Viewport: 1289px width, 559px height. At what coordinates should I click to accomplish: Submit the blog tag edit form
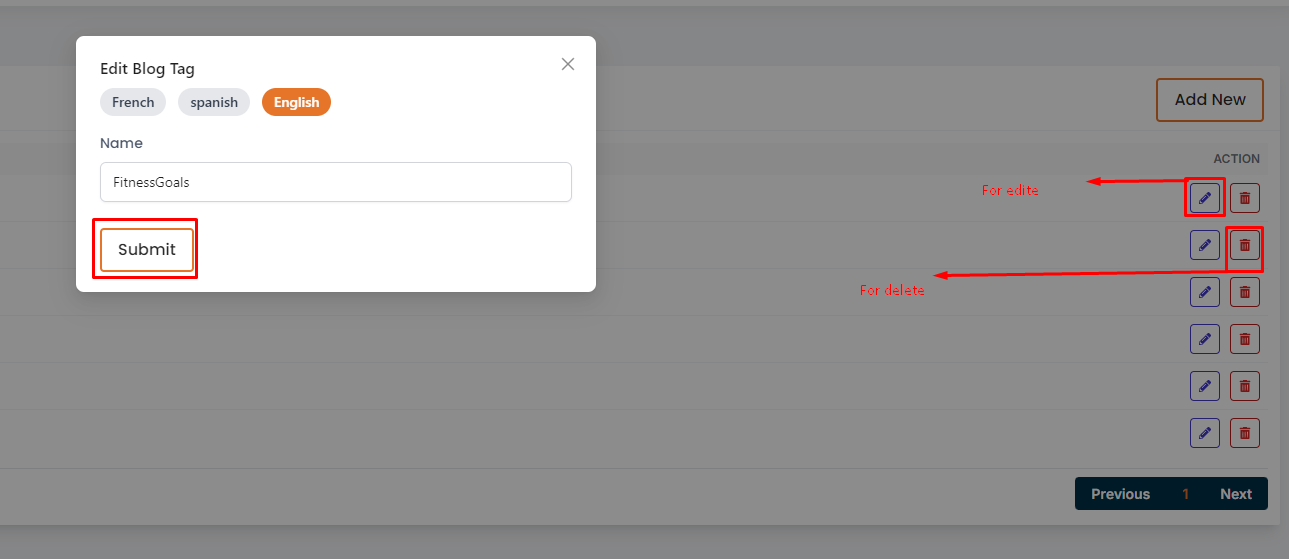tap(147, 250)
